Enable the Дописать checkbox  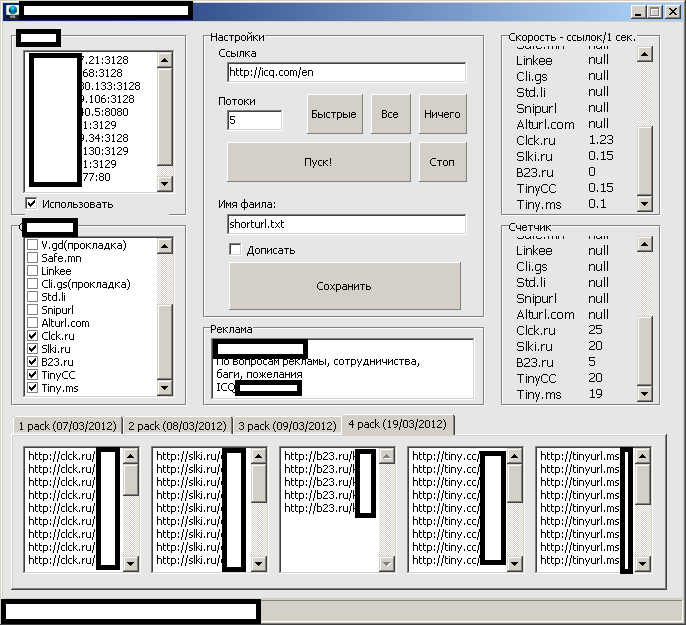pyautogui.click(x=235, y=250)
